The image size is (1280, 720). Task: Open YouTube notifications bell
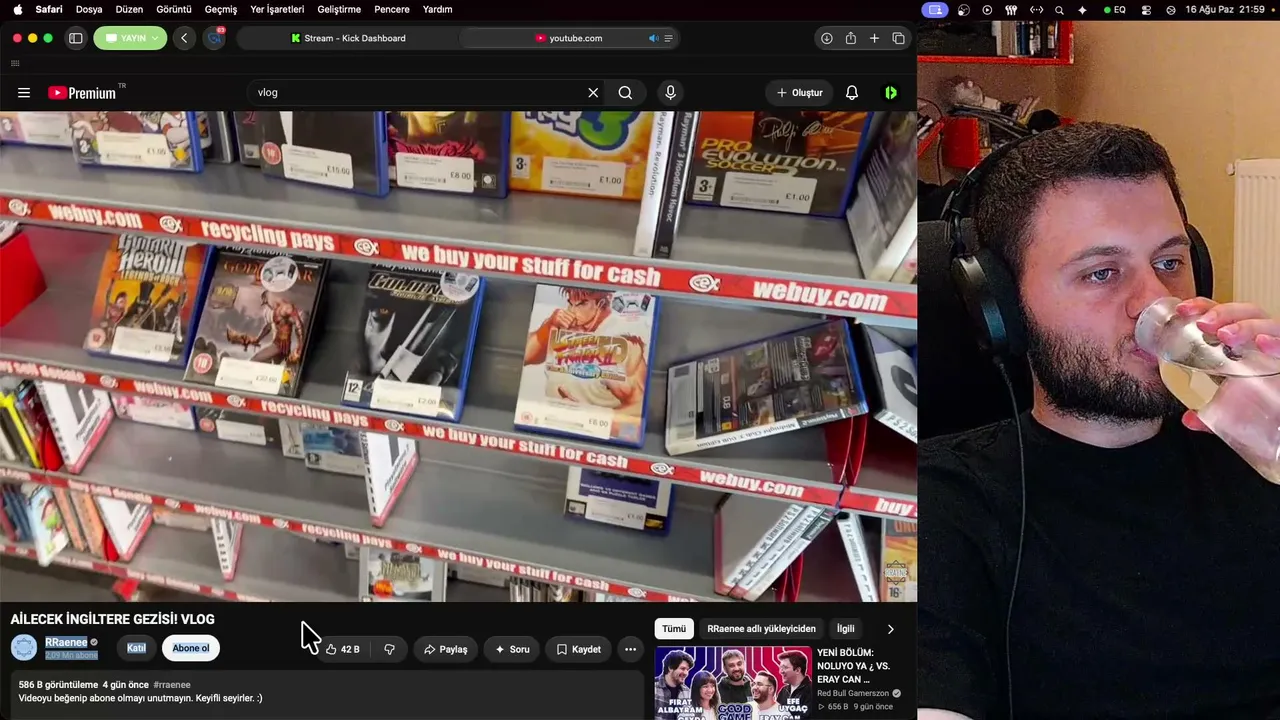[852, 93]
